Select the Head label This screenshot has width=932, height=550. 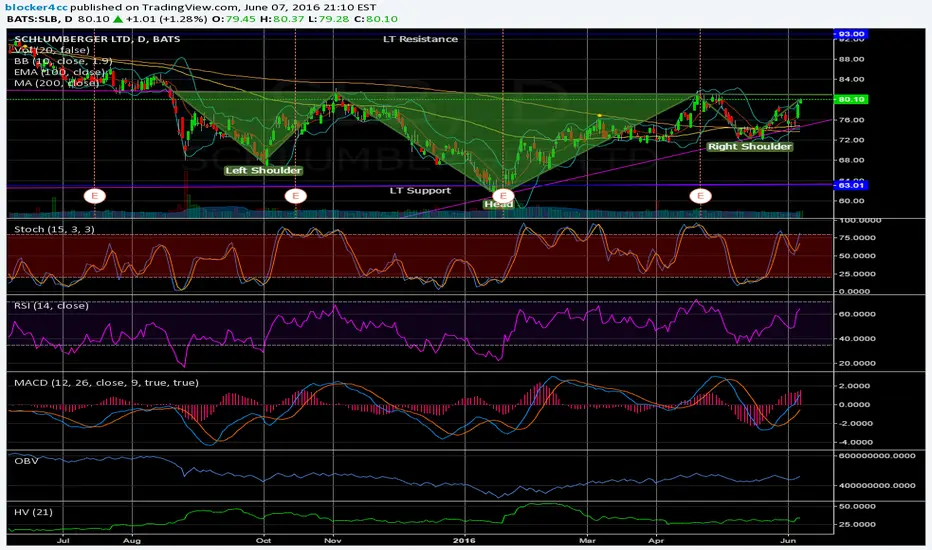[x=498, y=204]
